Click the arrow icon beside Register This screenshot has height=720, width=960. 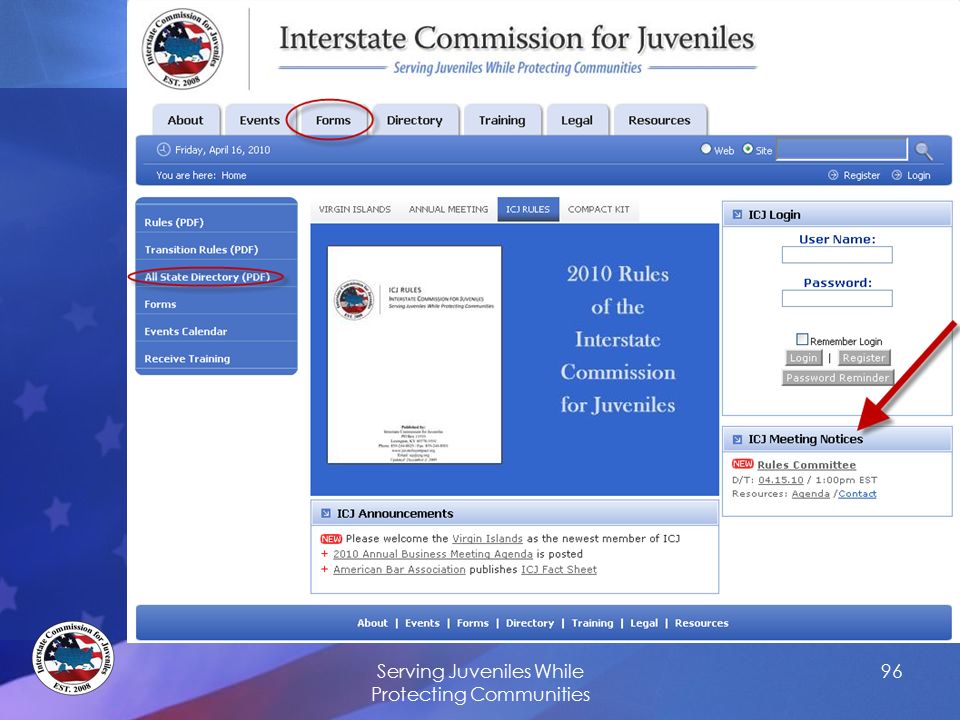click(x=833, y=175)
